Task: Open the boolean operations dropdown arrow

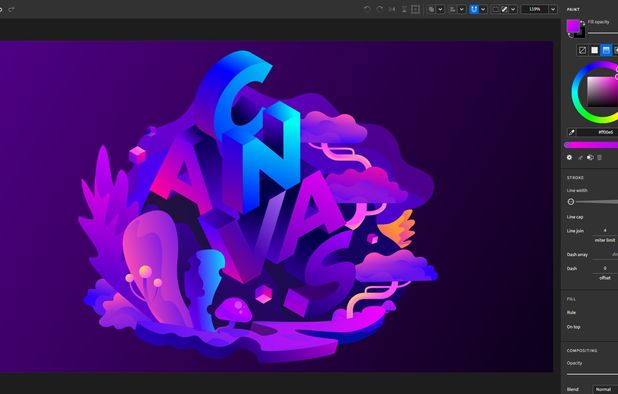Action: pyautogui.click(x=441, y=9)
